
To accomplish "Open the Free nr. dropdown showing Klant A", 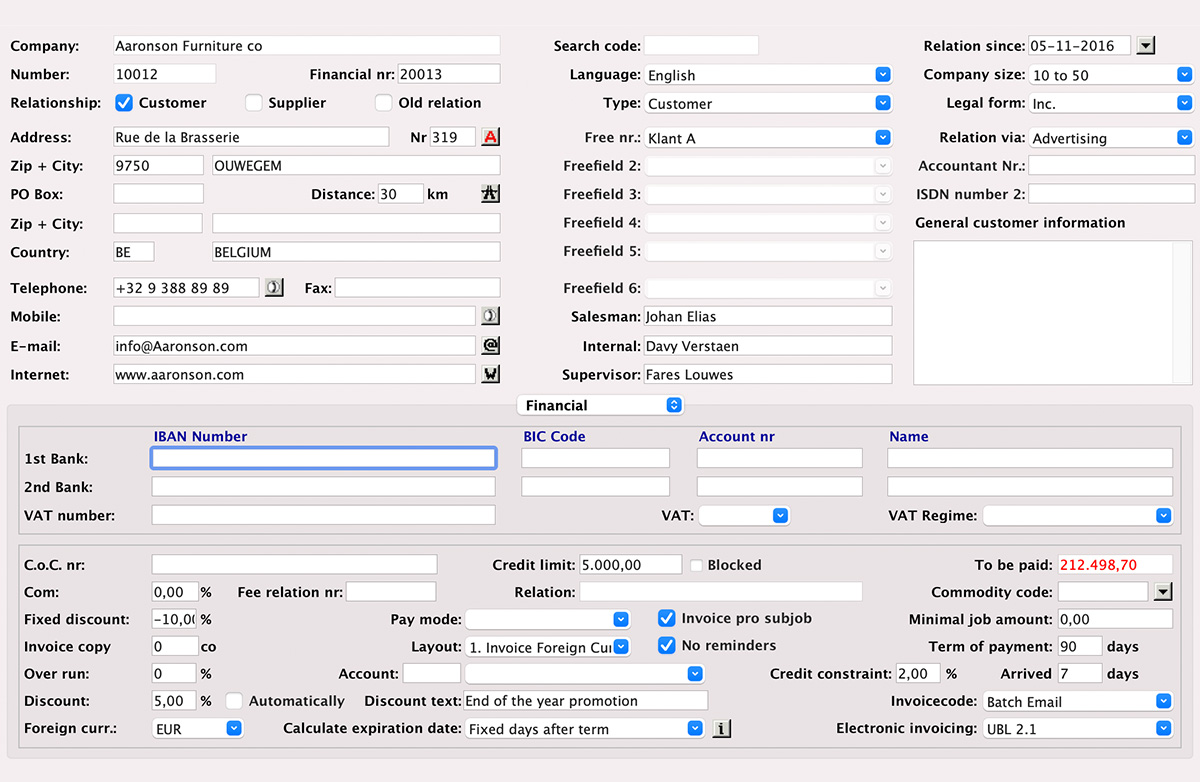I will (768, 138).
